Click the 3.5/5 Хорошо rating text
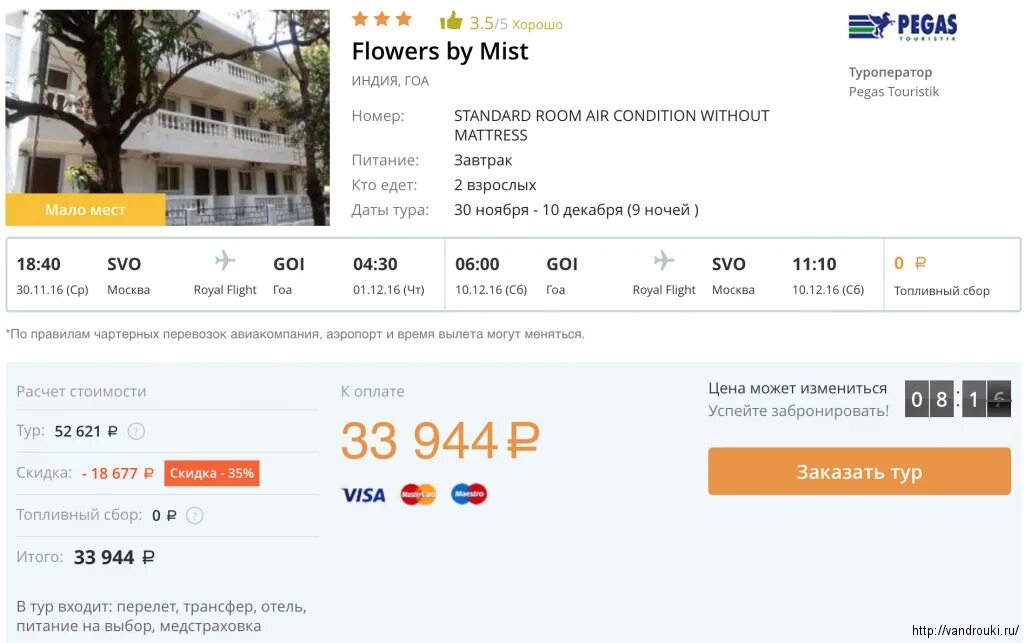Viewport: 1024px width, 643px height. [x=516, y=24]
